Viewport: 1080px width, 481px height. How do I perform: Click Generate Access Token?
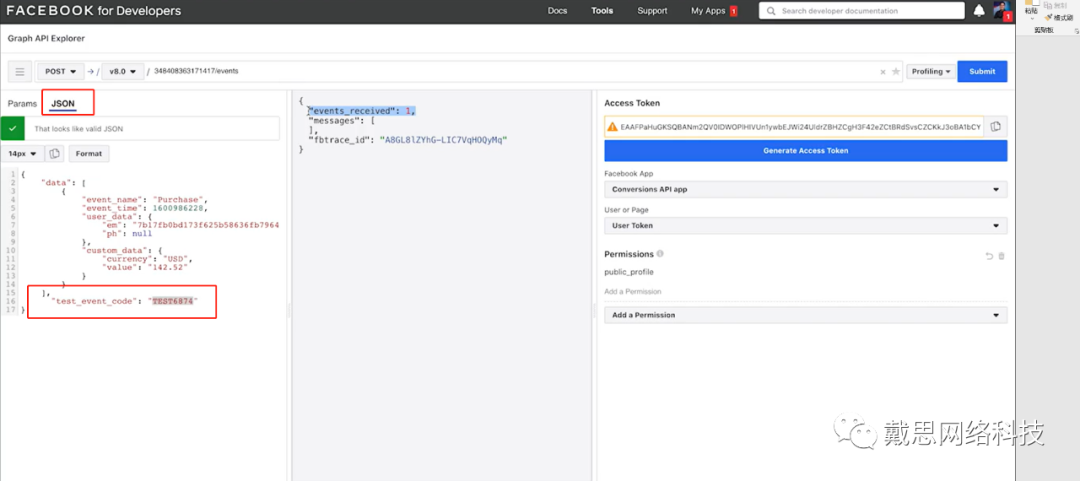[806, 150]
